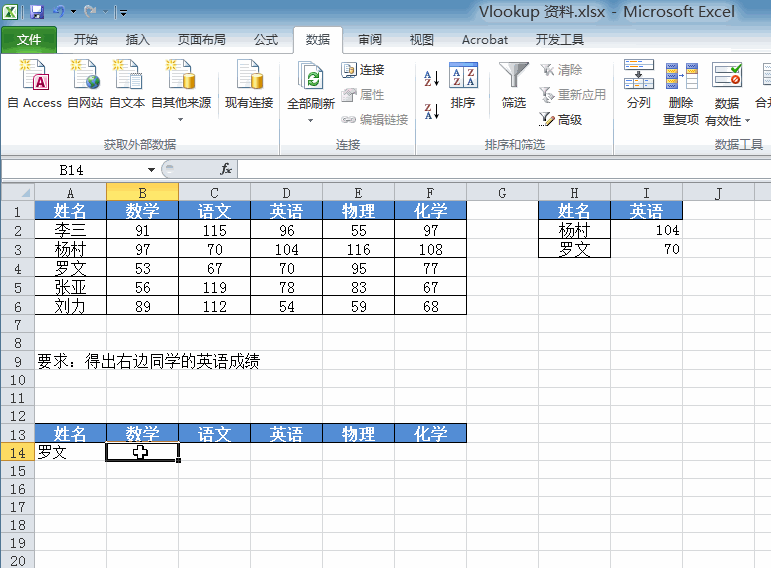The height and width of the screenshot is (568, 771).
Task: Select column B header
Action: 143,192
